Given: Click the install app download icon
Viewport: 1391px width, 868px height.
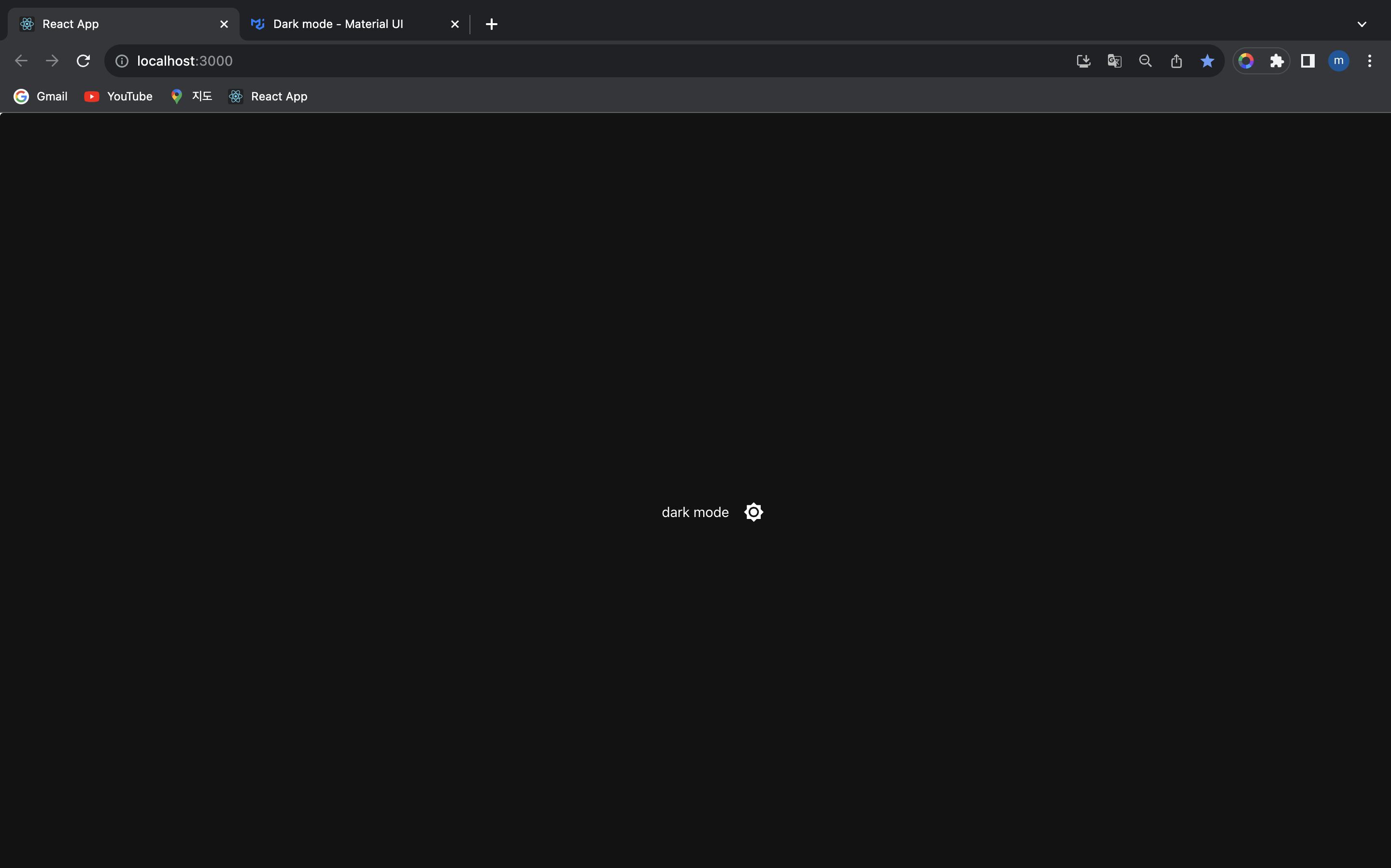Looking at the screenshot, I should click(x=1083, y=61).
